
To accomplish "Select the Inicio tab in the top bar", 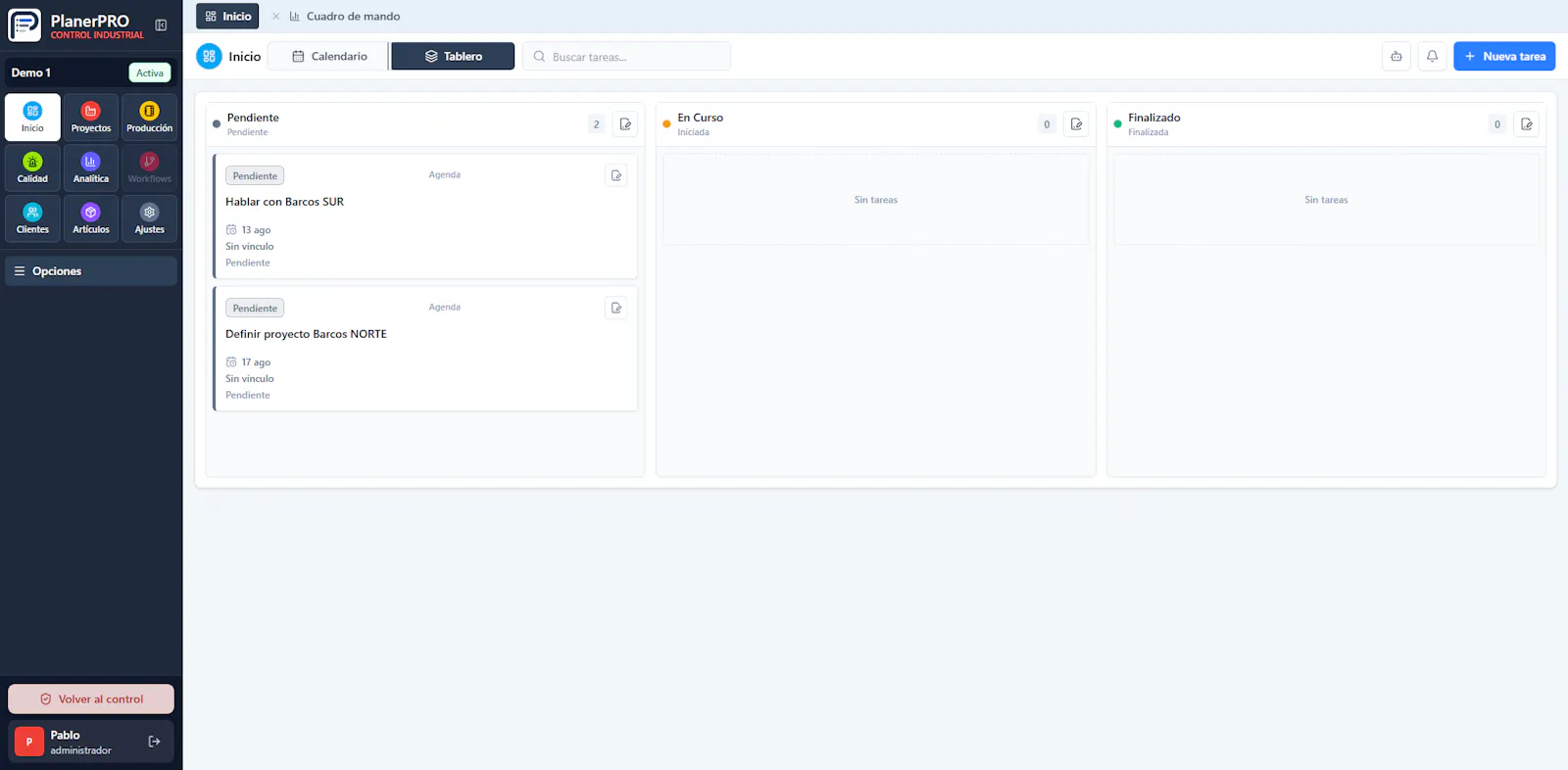I will 227,17.
